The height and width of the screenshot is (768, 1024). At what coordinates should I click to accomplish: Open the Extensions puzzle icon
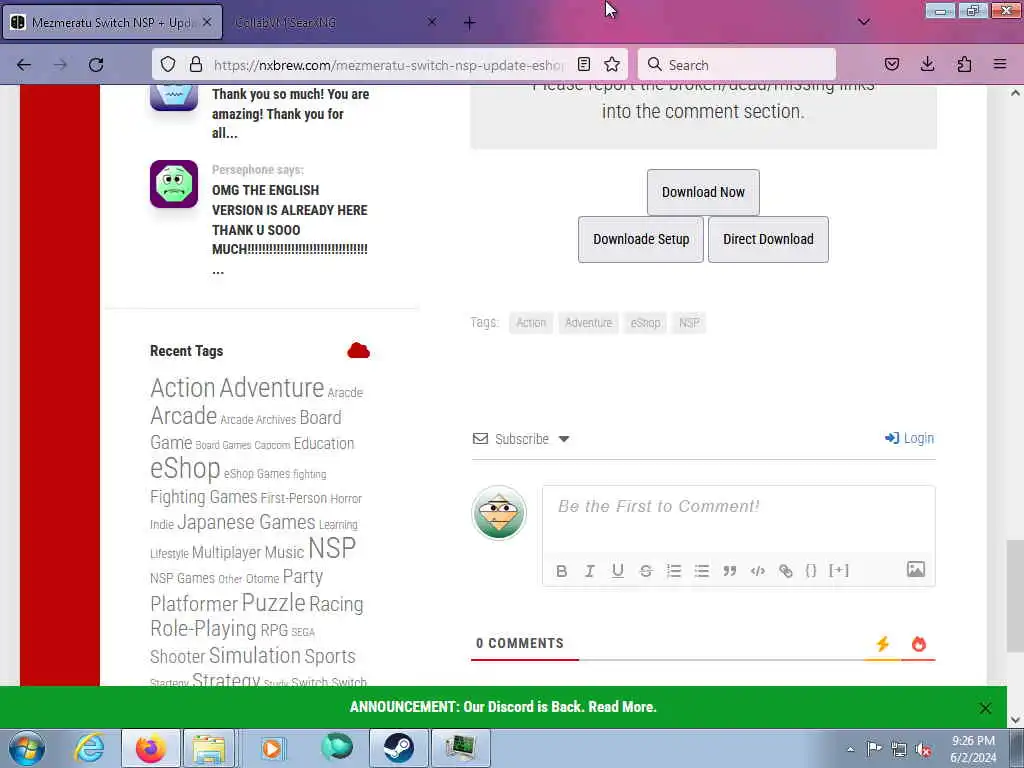(964, 65)
